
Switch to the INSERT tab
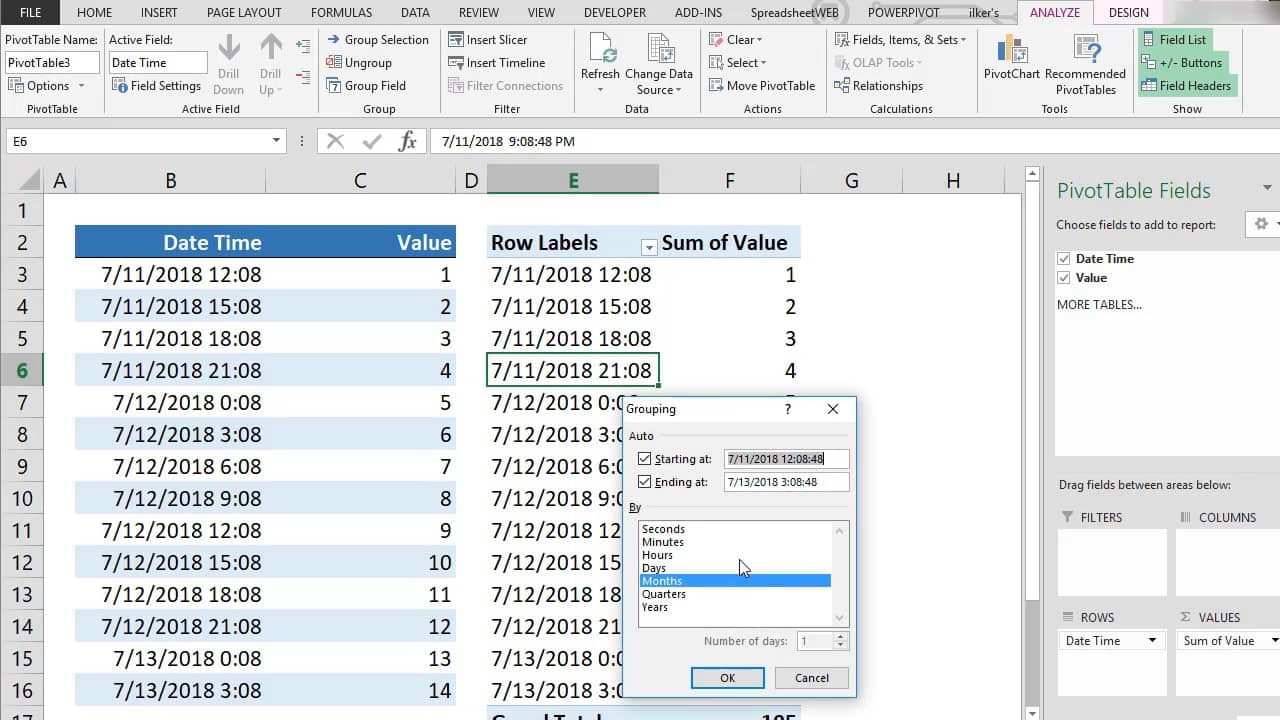pos(159,13)
